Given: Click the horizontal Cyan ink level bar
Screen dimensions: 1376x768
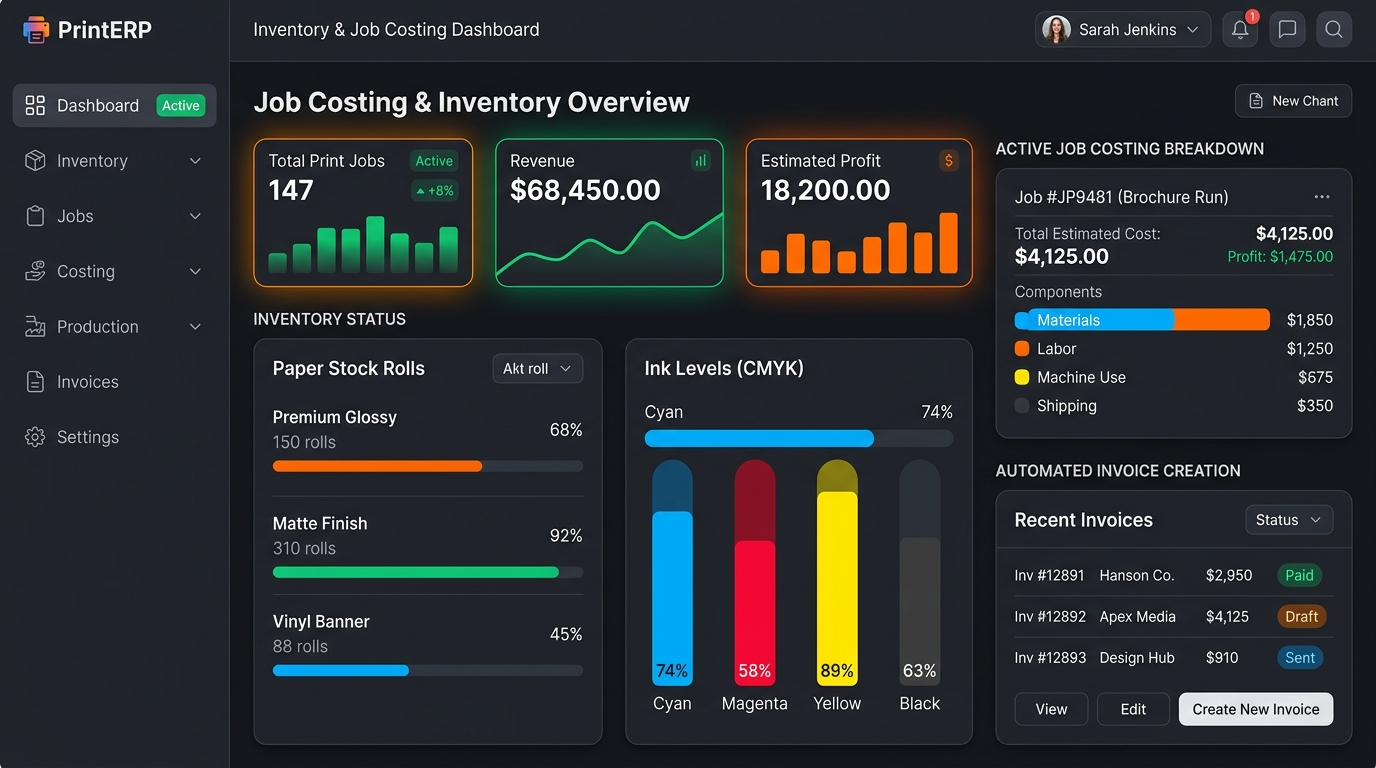Looking at the screenshot, I should 799,438.
